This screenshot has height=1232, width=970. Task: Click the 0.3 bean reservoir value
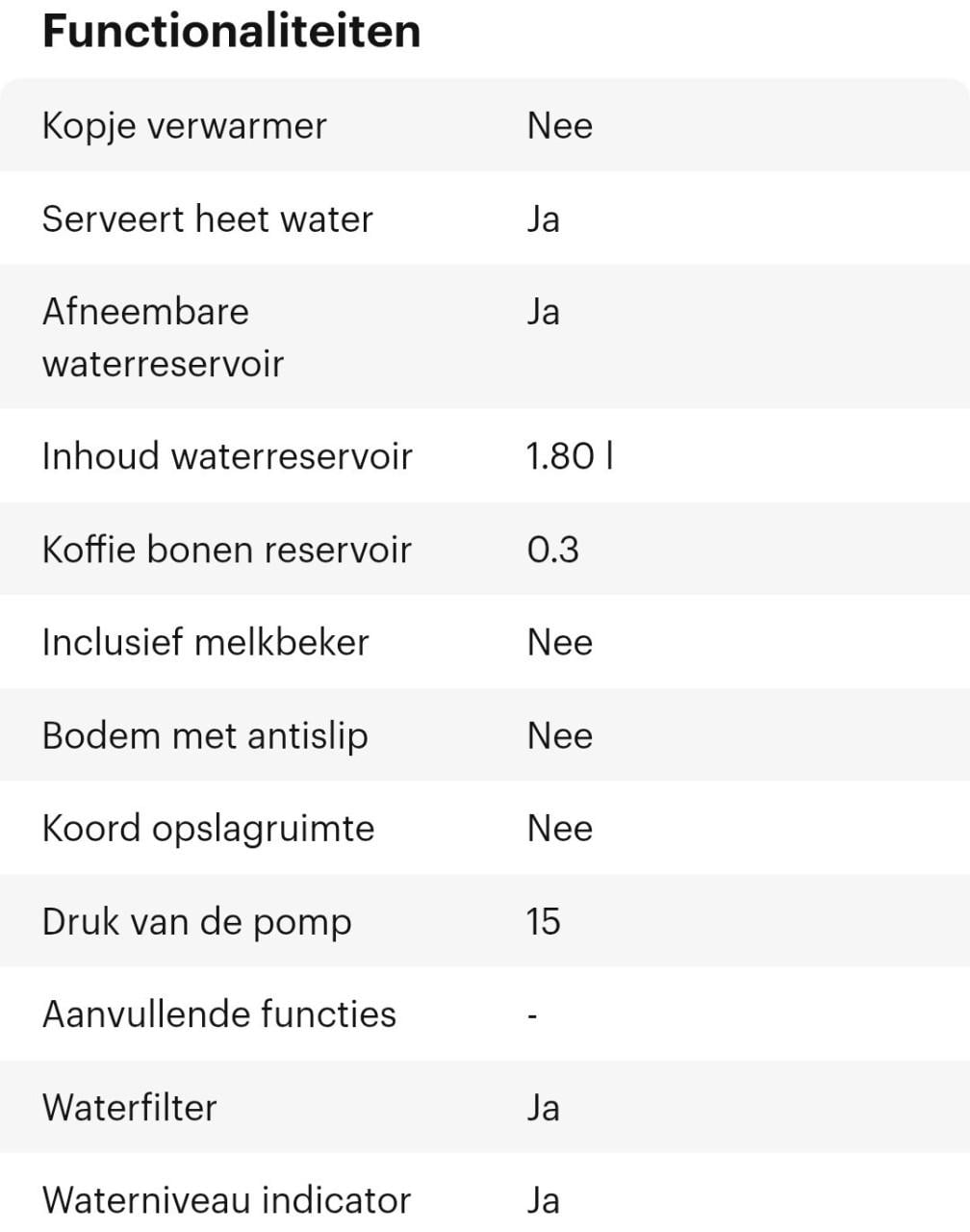[x=552, y=550]
